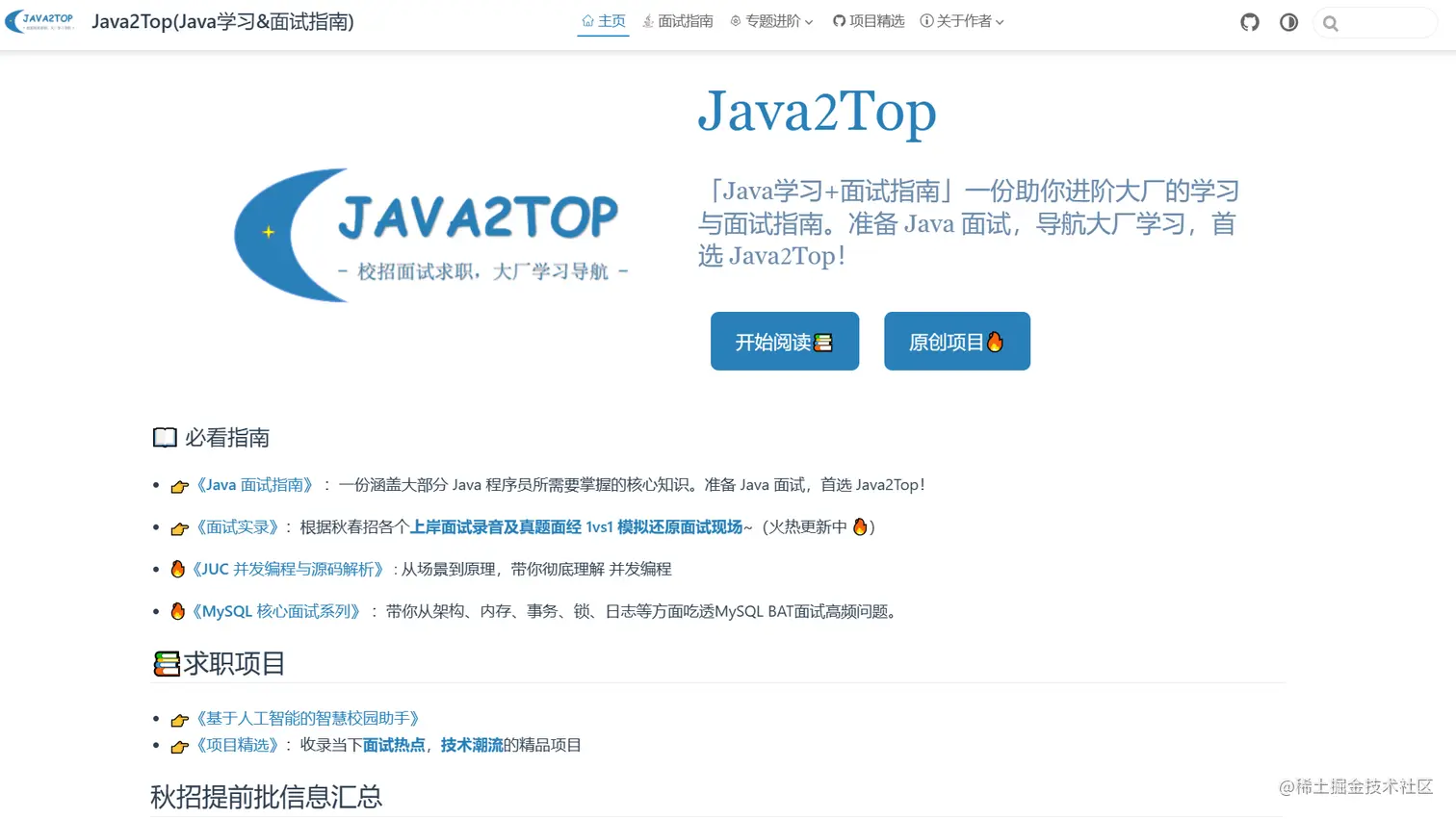Open the 《MySQL 核心面试系列》 link
Image resolution: width=1456 pixels, height=819 pixels.
(x=275, y=612)
